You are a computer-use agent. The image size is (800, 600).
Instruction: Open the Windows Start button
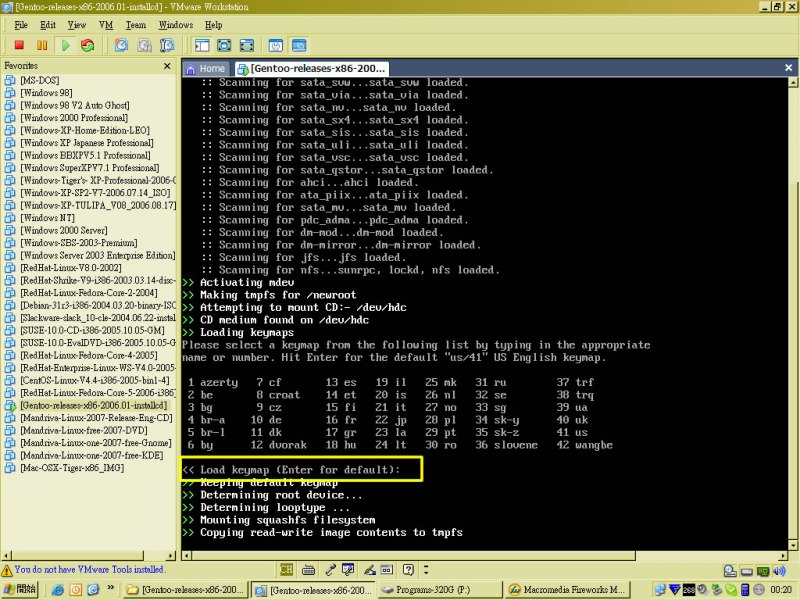[20, 589]
